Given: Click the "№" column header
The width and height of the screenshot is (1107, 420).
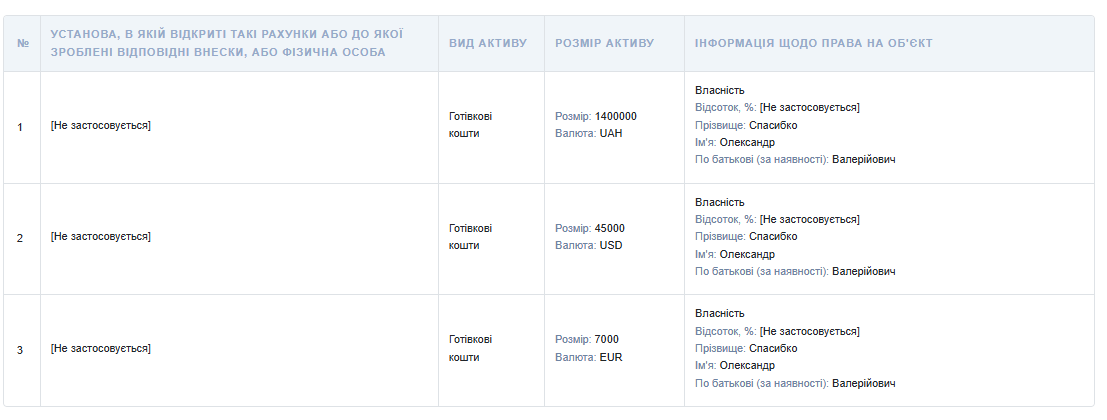Looking at the screenshot, I should click(x=22, y=44).
